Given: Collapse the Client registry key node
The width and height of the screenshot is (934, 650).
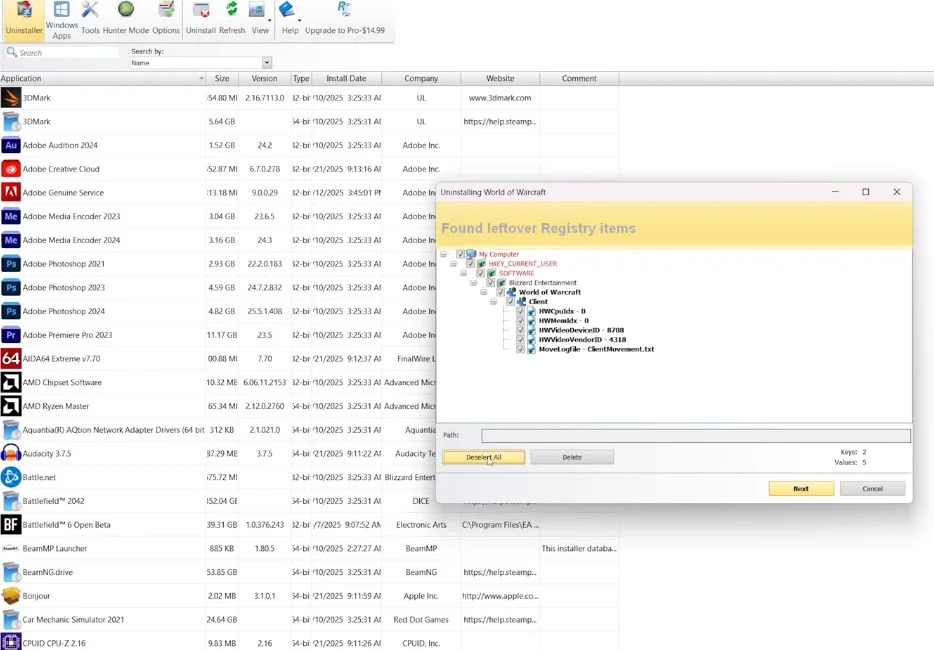Looking at the screenshot, I should 494,302.
